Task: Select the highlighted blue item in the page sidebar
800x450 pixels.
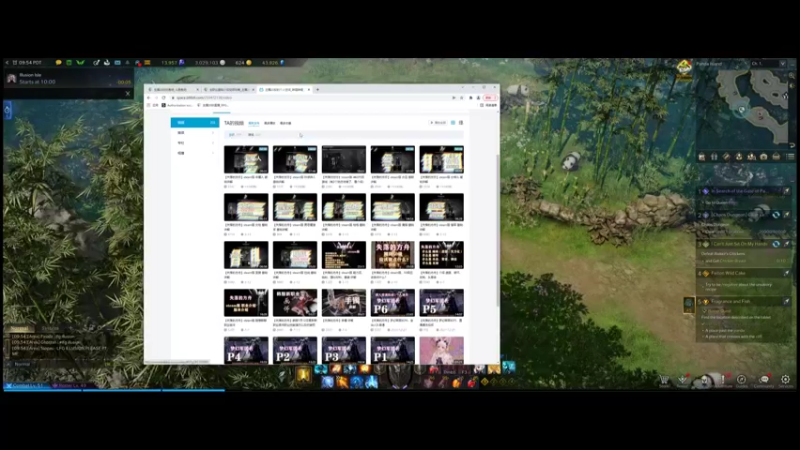Action: click(194, 122)
